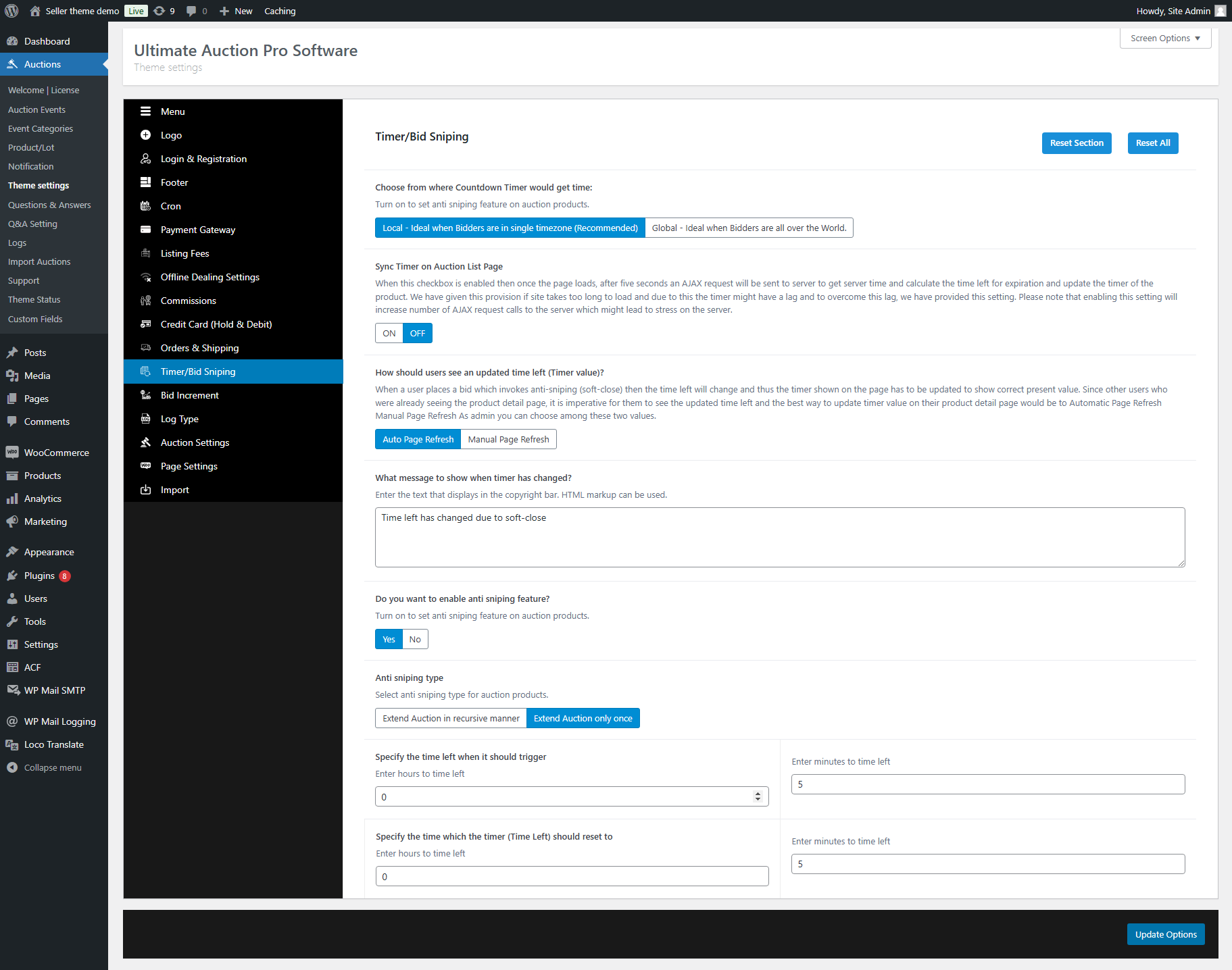Select Extend Auction only once
Screen dimensions: 1232x970
pyautogui.click(x=583, y=718)
